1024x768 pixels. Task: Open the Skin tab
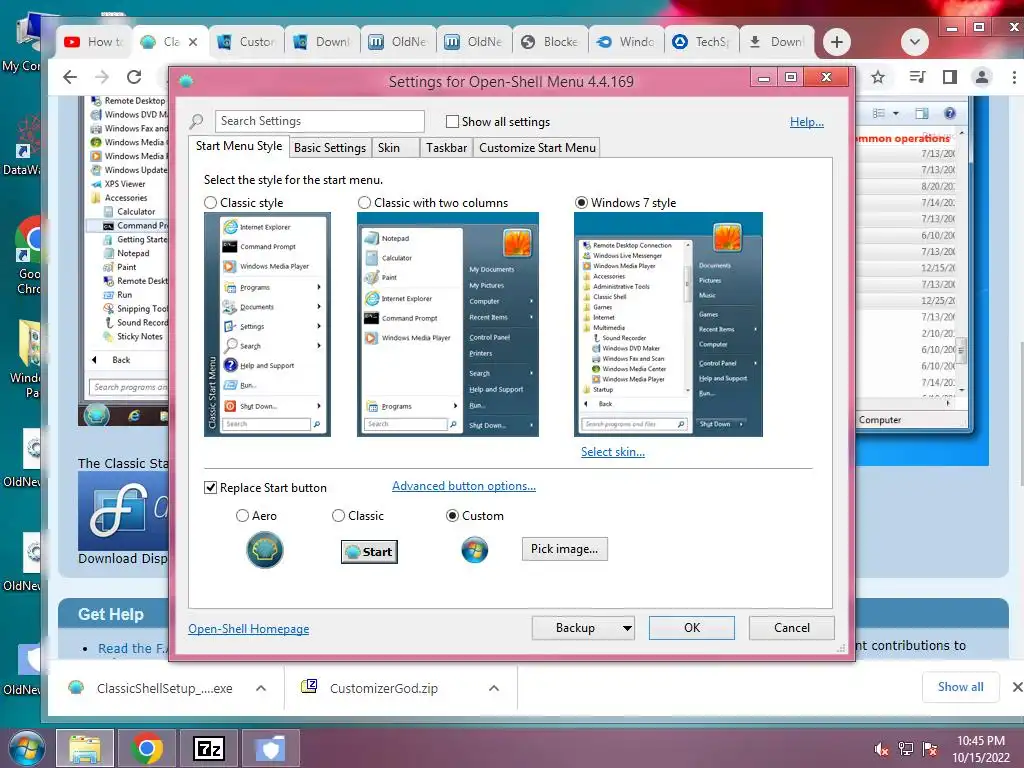pyautogui.click(x=389, y=148)
